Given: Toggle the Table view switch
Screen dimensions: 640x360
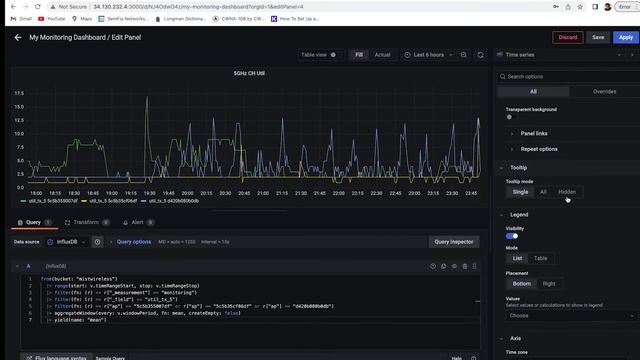Looking at the screenshot, I should click(333, 55).
